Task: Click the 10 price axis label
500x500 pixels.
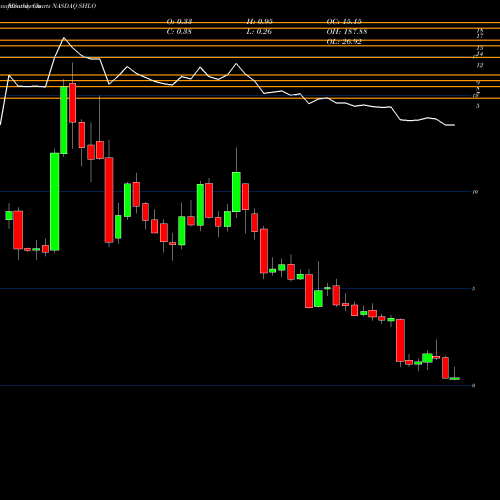Action: click(x=475, y=192)
